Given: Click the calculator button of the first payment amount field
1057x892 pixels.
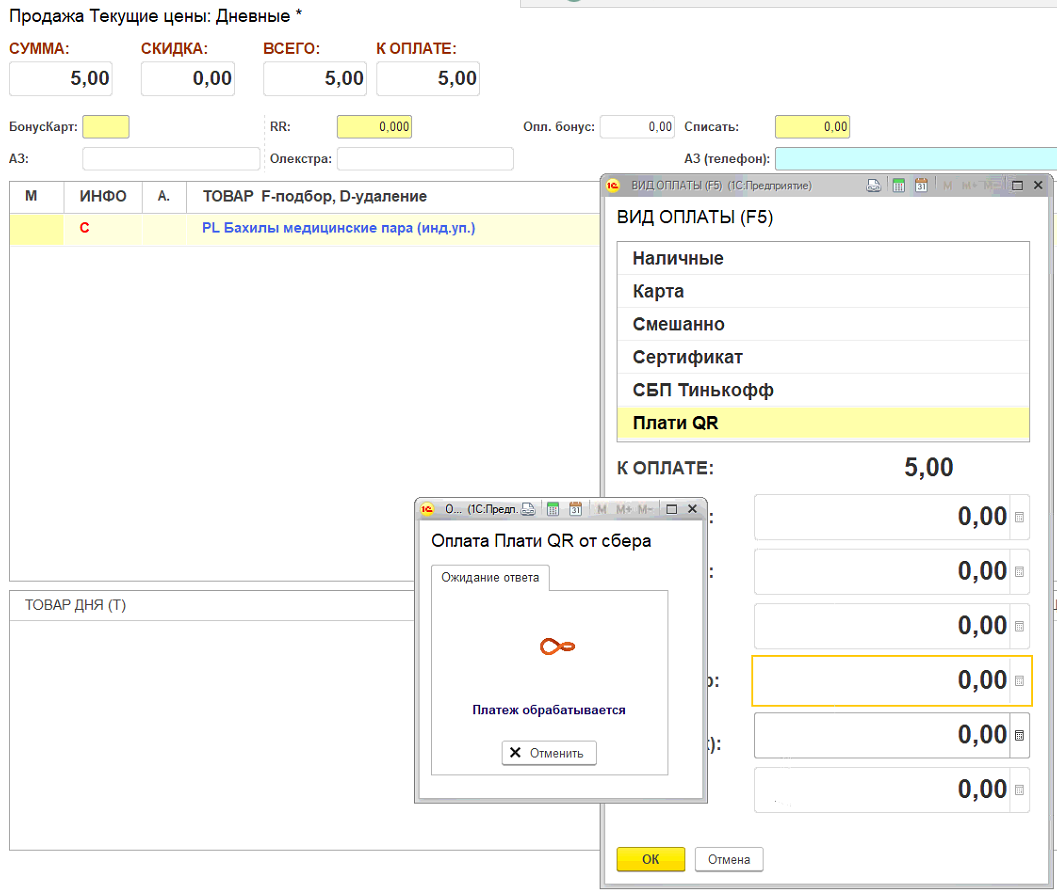Looking at the screenshot, I should click(1019, 517).
